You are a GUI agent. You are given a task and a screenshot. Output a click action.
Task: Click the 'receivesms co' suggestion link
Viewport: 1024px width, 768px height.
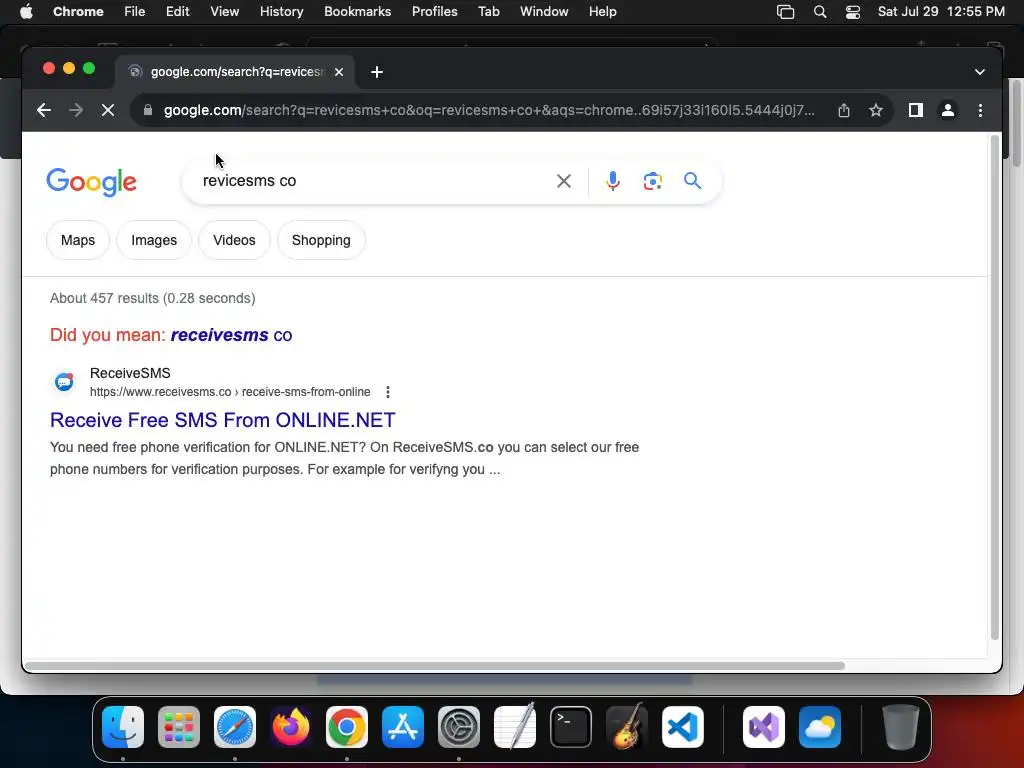(x=231, y=335)
